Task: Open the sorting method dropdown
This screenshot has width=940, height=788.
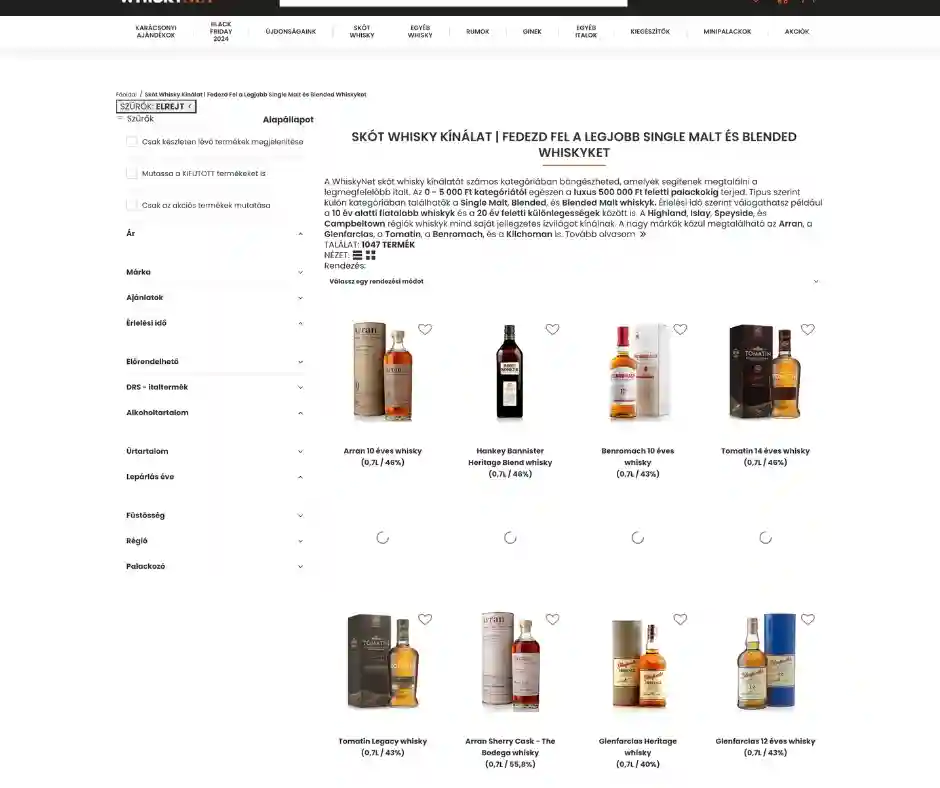Action: (x=573, y=282)
